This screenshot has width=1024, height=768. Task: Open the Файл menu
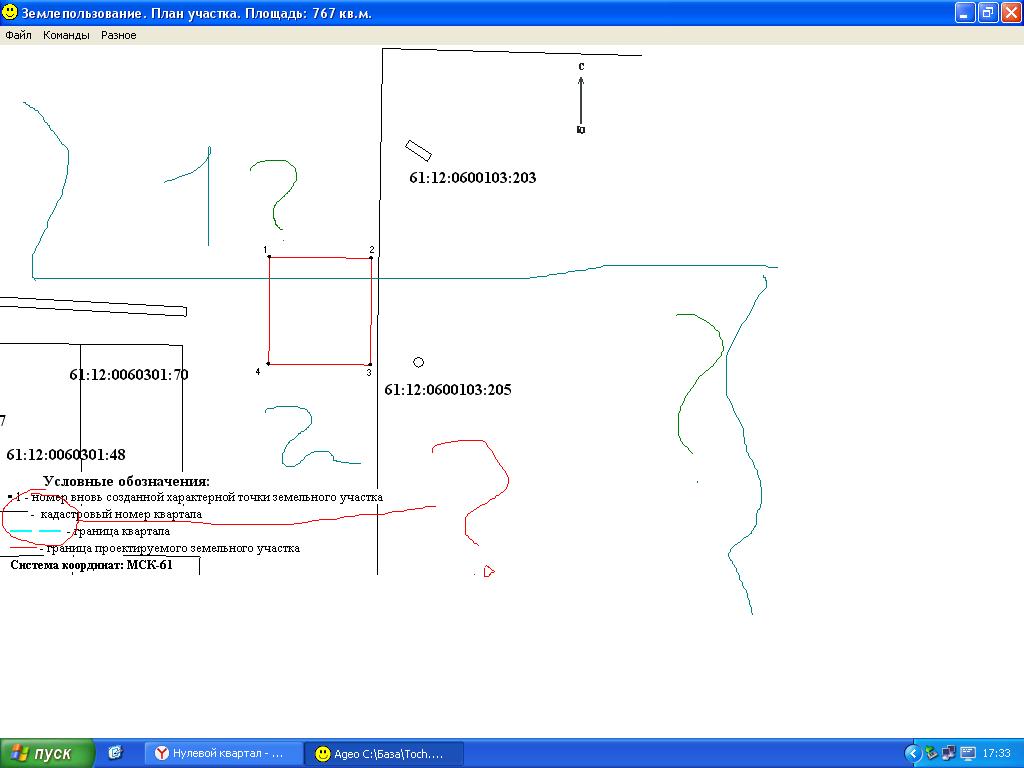[18, 35]
